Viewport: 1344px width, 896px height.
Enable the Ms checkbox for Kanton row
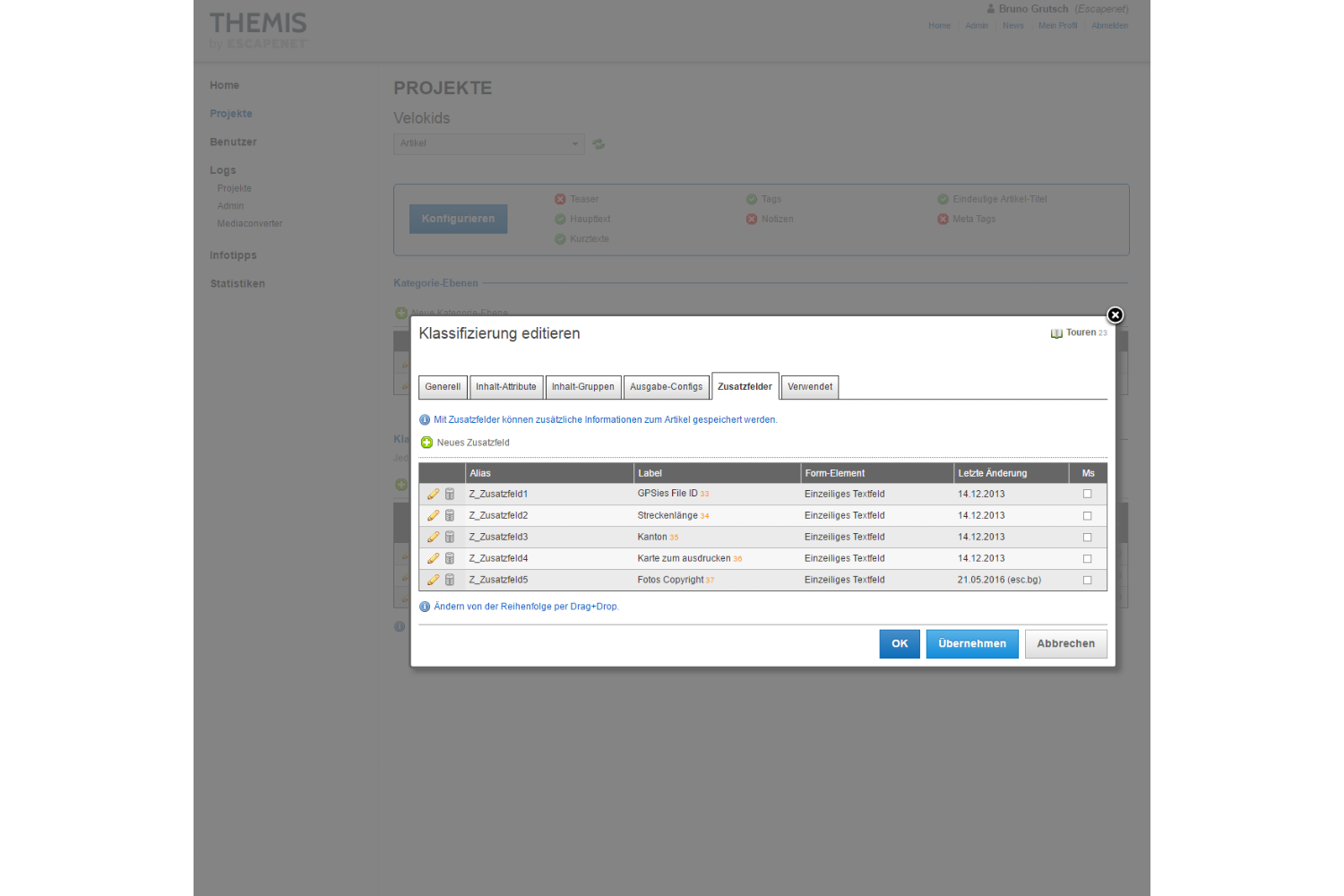[1087, 538]
